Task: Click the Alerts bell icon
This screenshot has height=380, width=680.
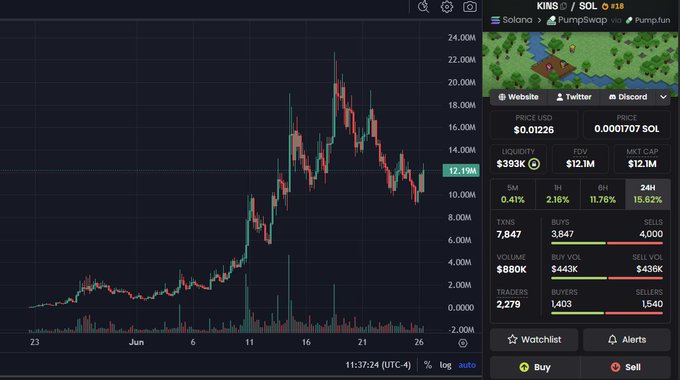Action: coord(612,340)
